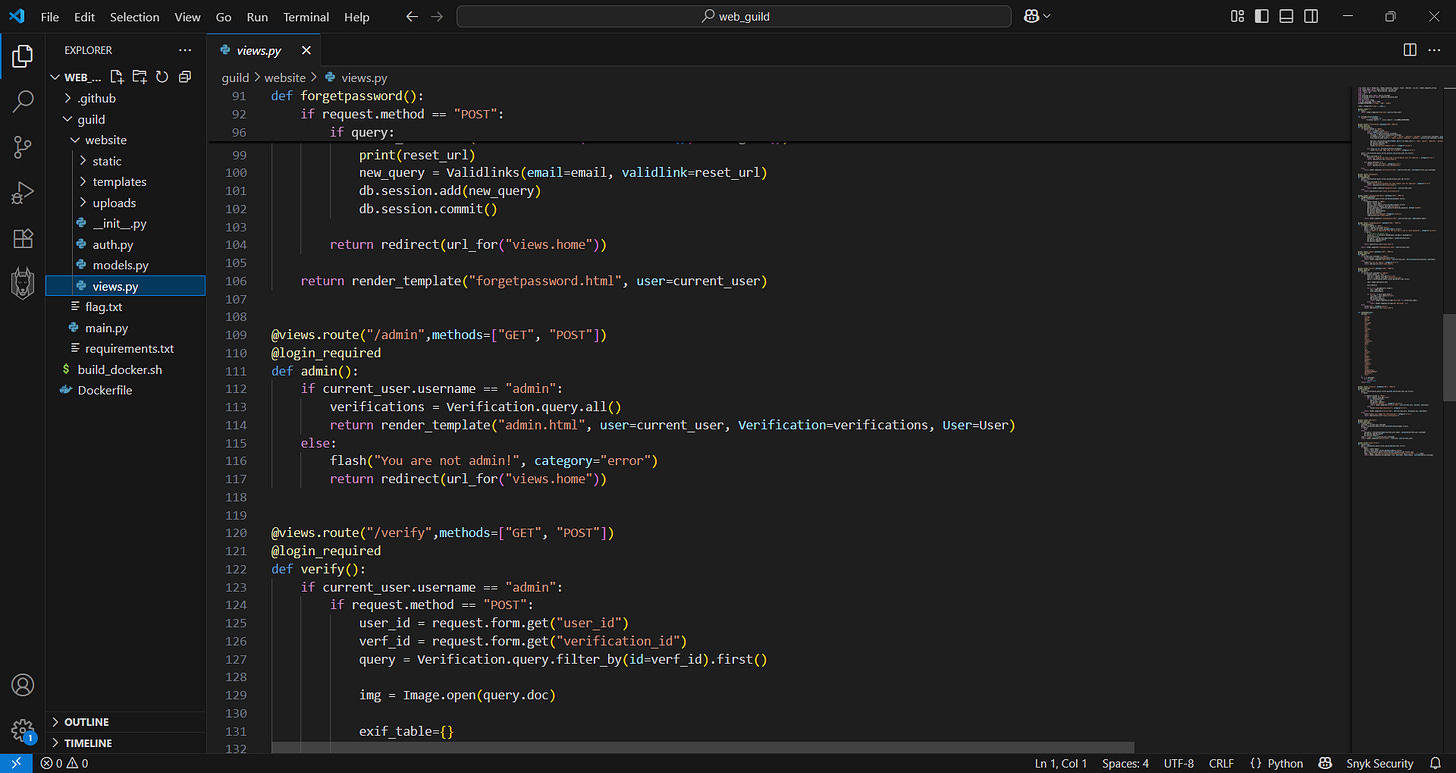The image size is (1456, 773).
Task: Toggle the primary side bar layout button
Action: (x=1262, y=17)
